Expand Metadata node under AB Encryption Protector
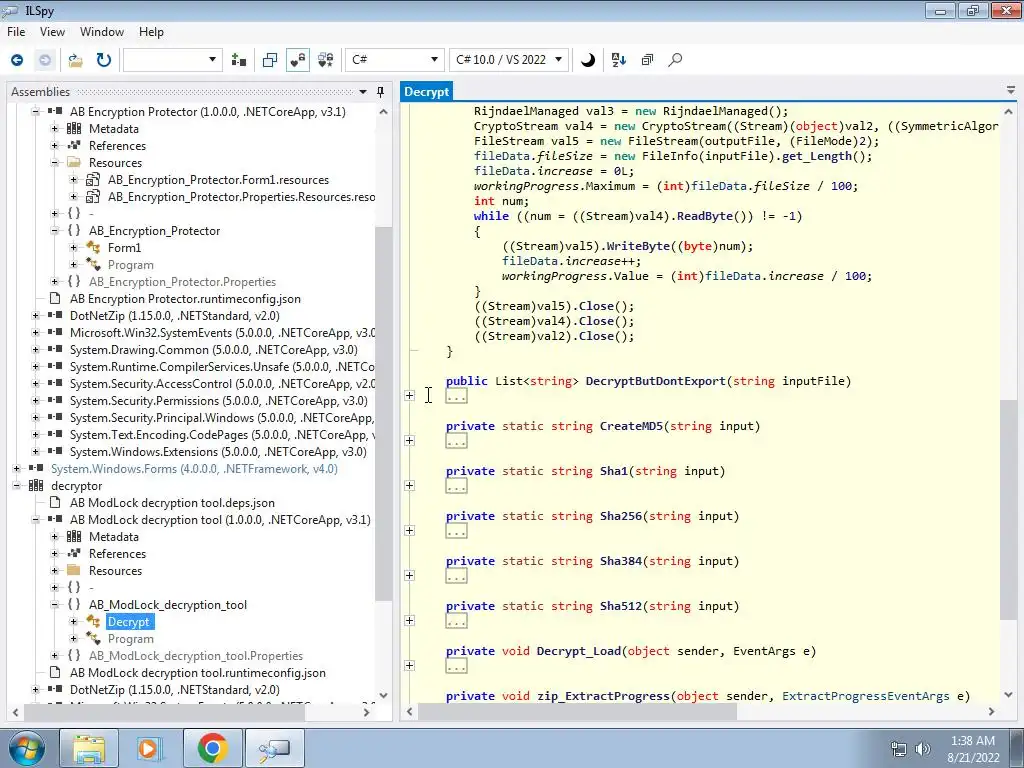 coord(55,129)
